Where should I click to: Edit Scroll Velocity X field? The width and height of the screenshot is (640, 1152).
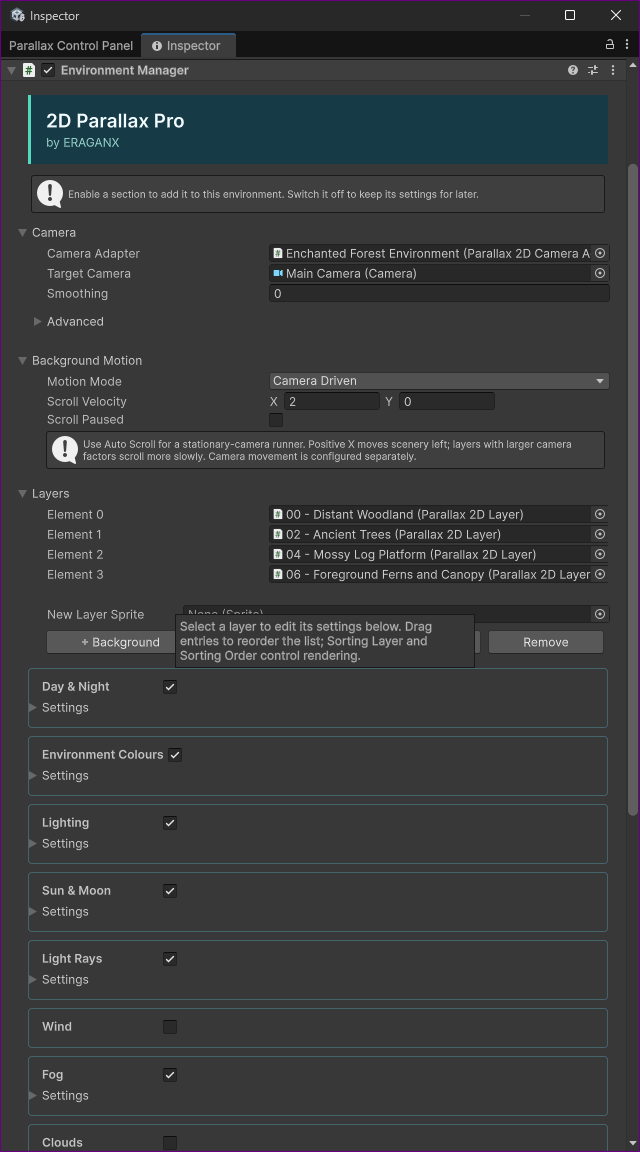(331, 402)
